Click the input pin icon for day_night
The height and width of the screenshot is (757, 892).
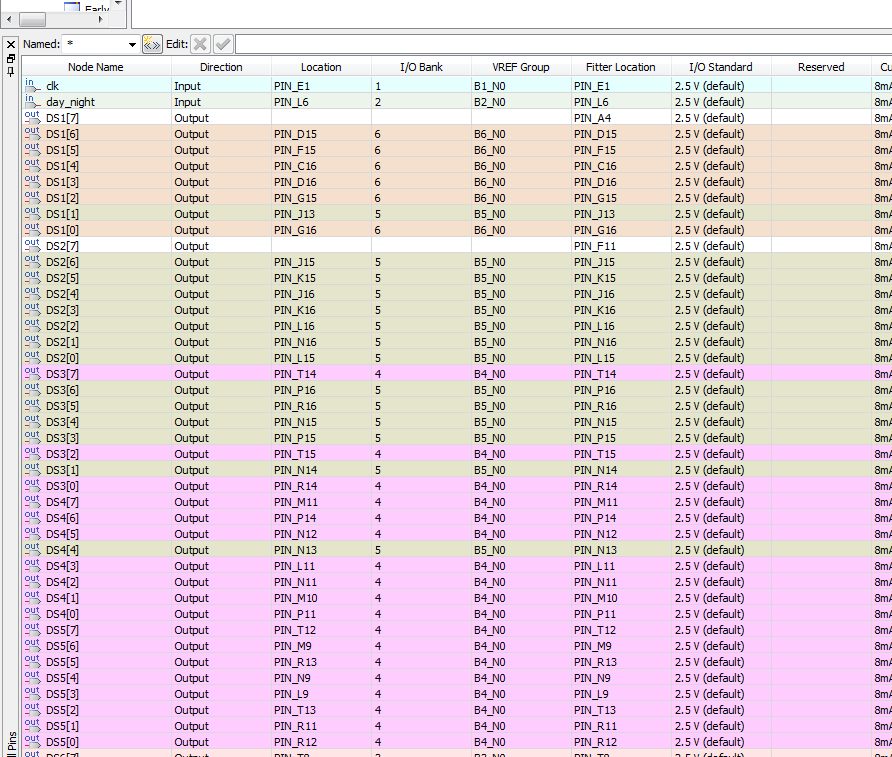(x=33, y=102)
